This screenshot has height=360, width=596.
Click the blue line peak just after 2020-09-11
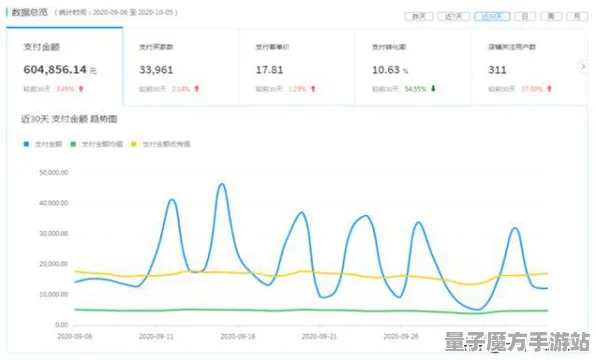pos(172,199)
